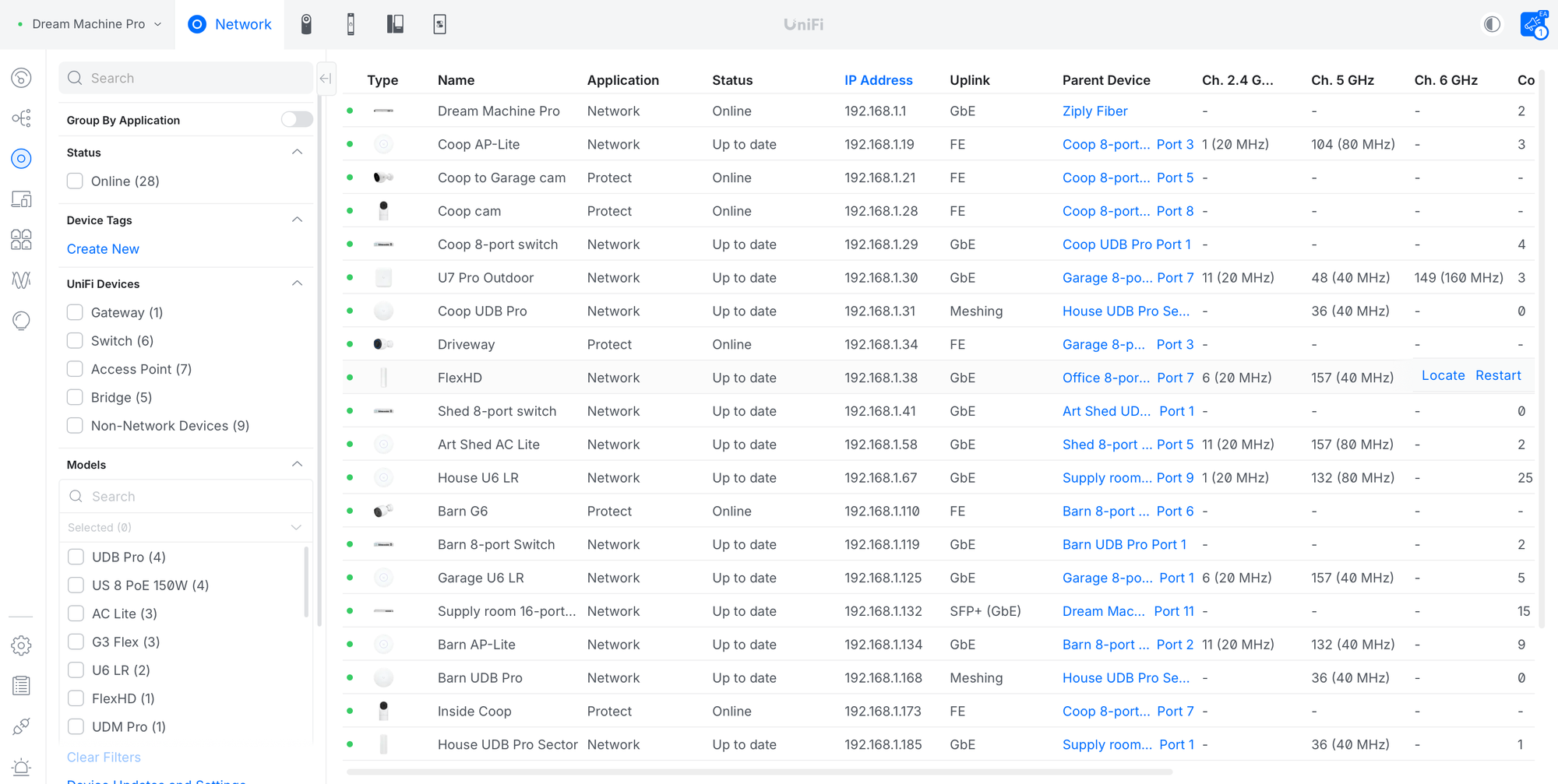Open the System Log clipboard icon
Screen dimensions: 1558x784
click(21, 686)
